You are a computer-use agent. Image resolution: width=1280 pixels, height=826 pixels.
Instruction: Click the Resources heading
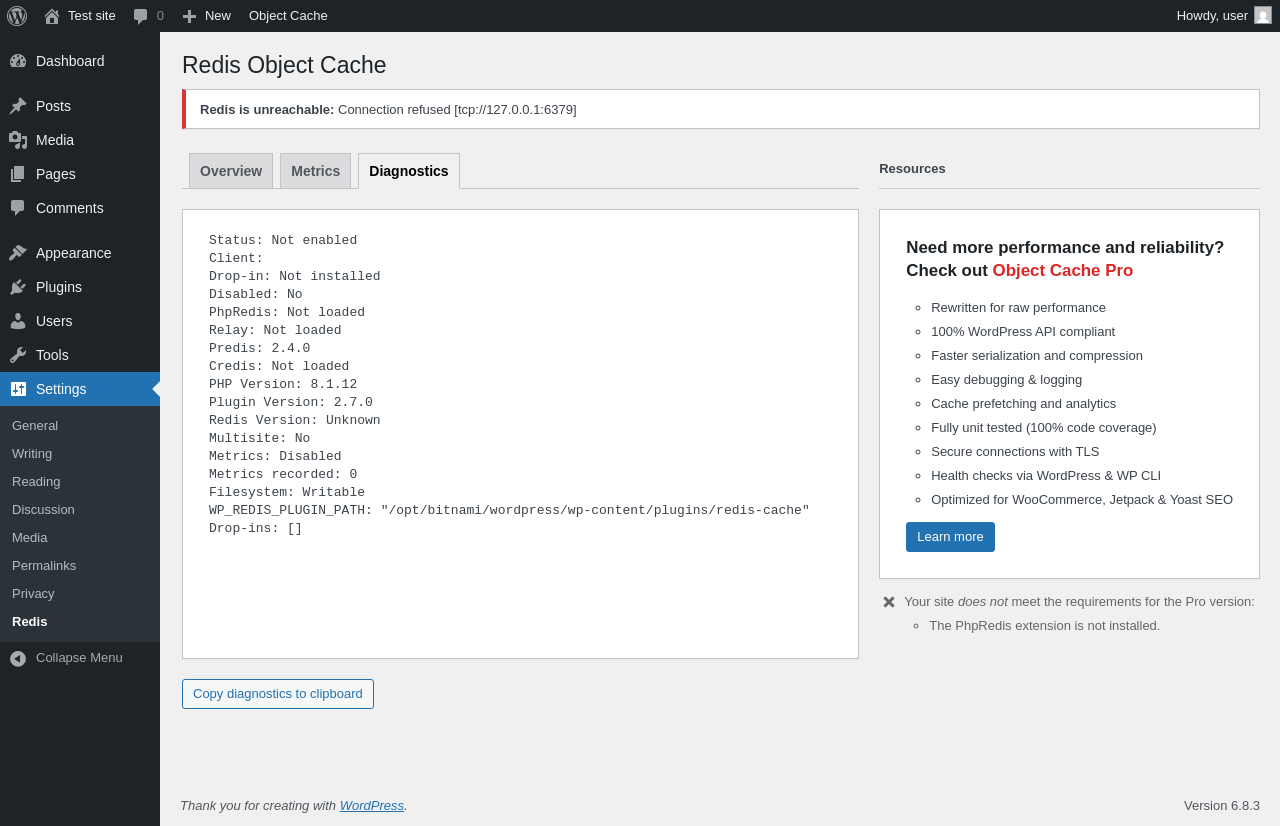tap(912, 169)
